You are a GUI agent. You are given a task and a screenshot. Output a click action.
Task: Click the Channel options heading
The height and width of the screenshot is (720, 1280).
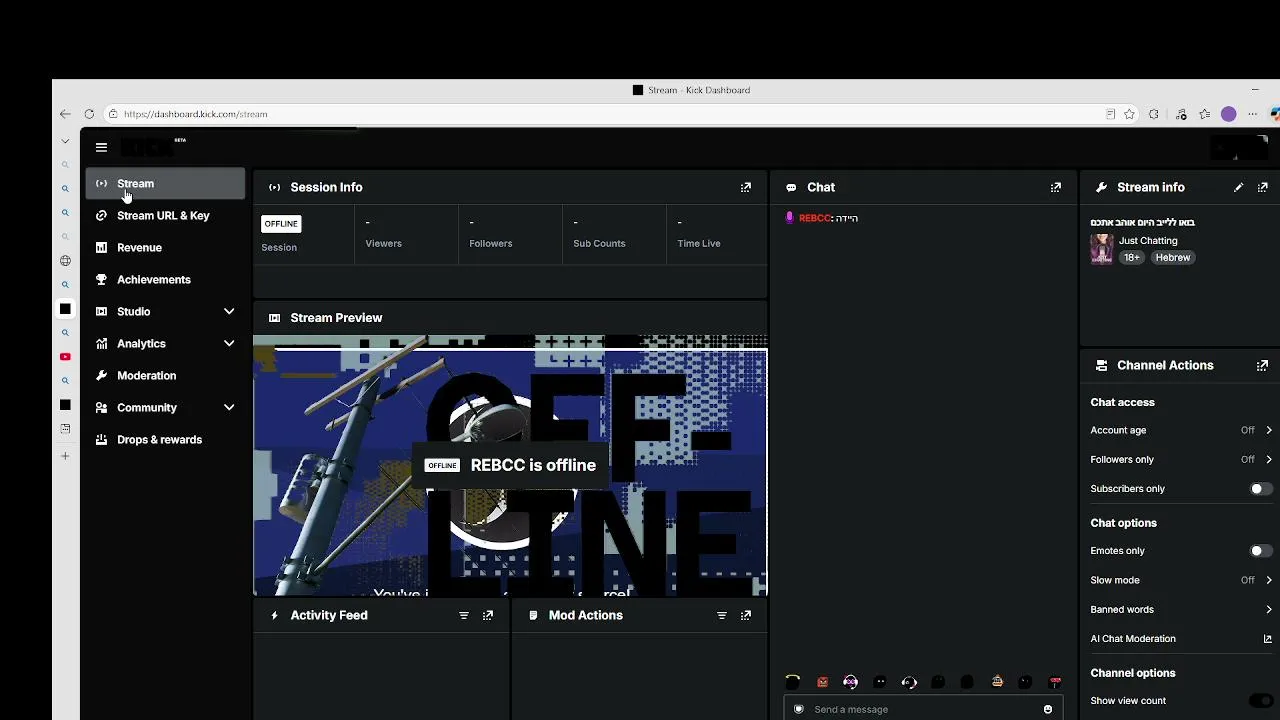click(x=1133, y=673)
